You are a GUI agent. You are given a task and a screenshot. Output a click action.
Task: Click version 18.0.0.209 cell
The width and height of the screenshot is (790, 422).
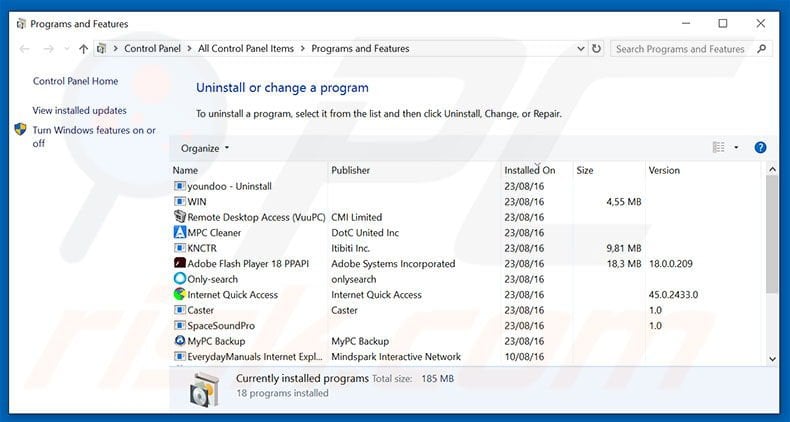671,263
